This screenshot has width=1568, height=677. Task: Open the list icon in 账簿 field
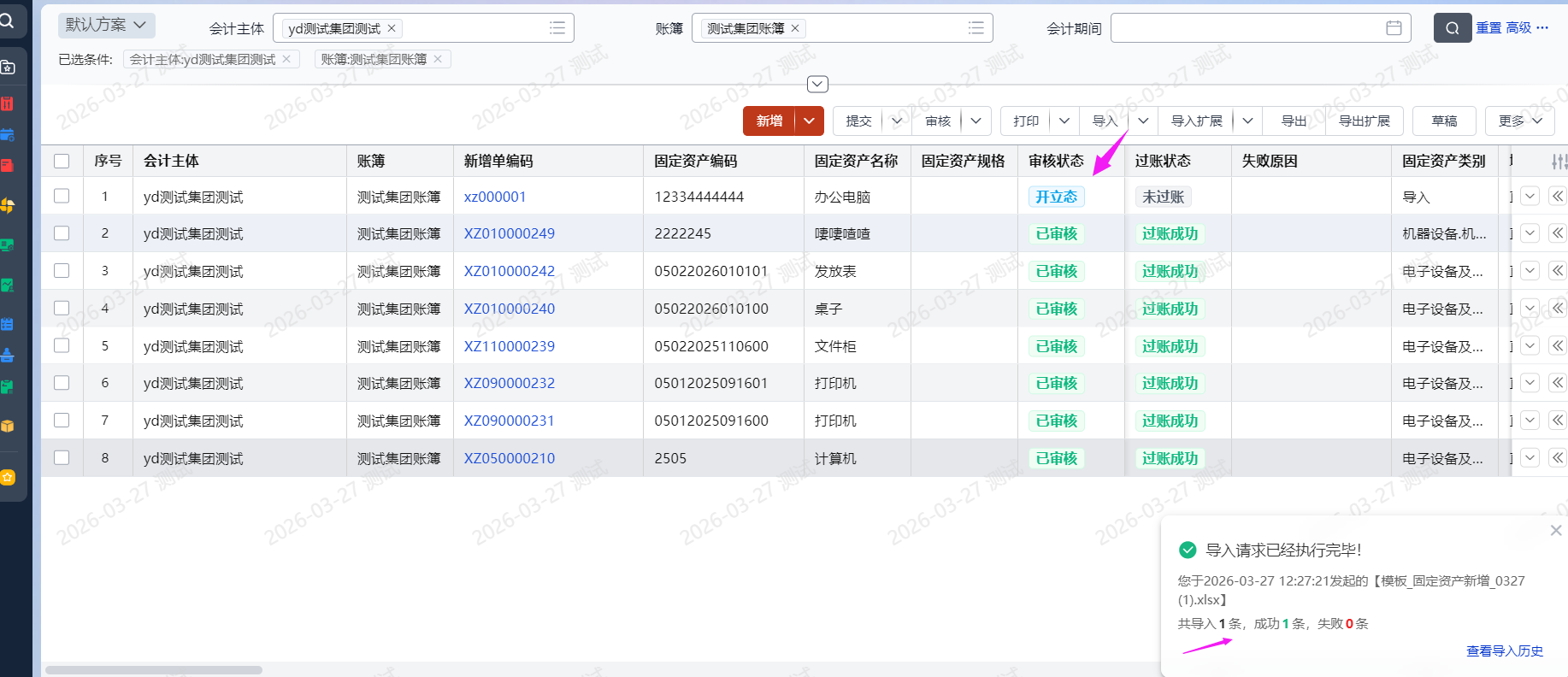click(976, 28)
